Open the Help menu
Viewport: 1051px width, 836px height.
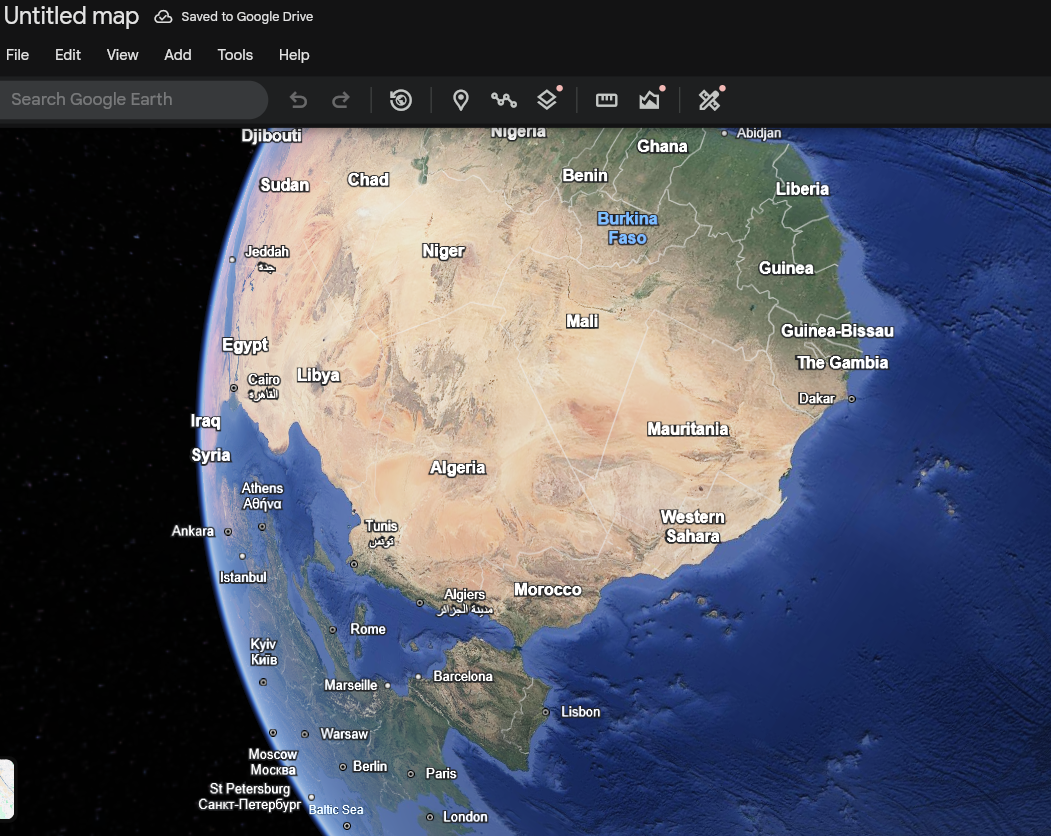294,55
